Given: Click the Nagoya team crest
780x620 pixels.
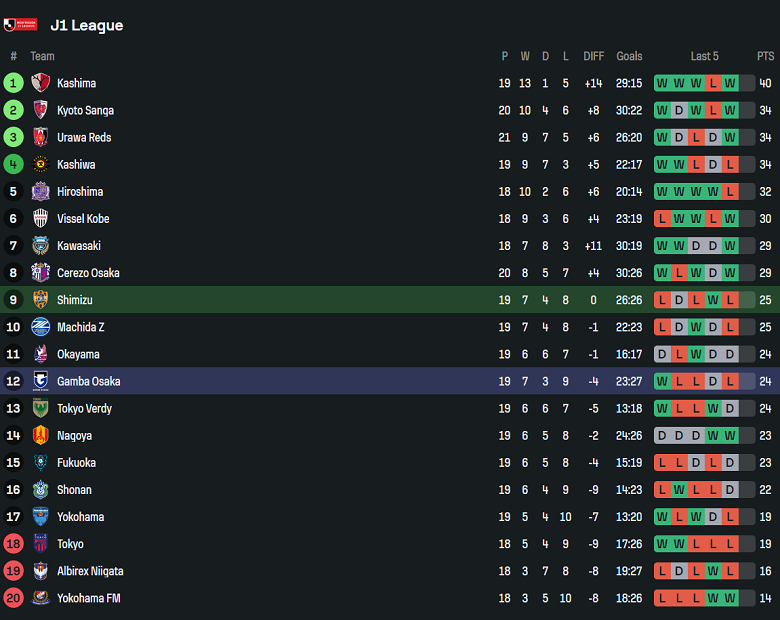Looking at the screenshot, I should coord(41,435).
